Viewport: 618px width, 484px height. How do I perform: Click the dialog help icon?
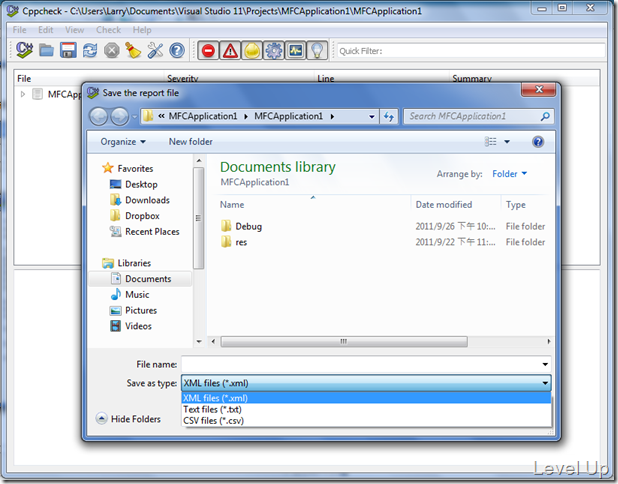pyautogui.click(x=538, y=141)
